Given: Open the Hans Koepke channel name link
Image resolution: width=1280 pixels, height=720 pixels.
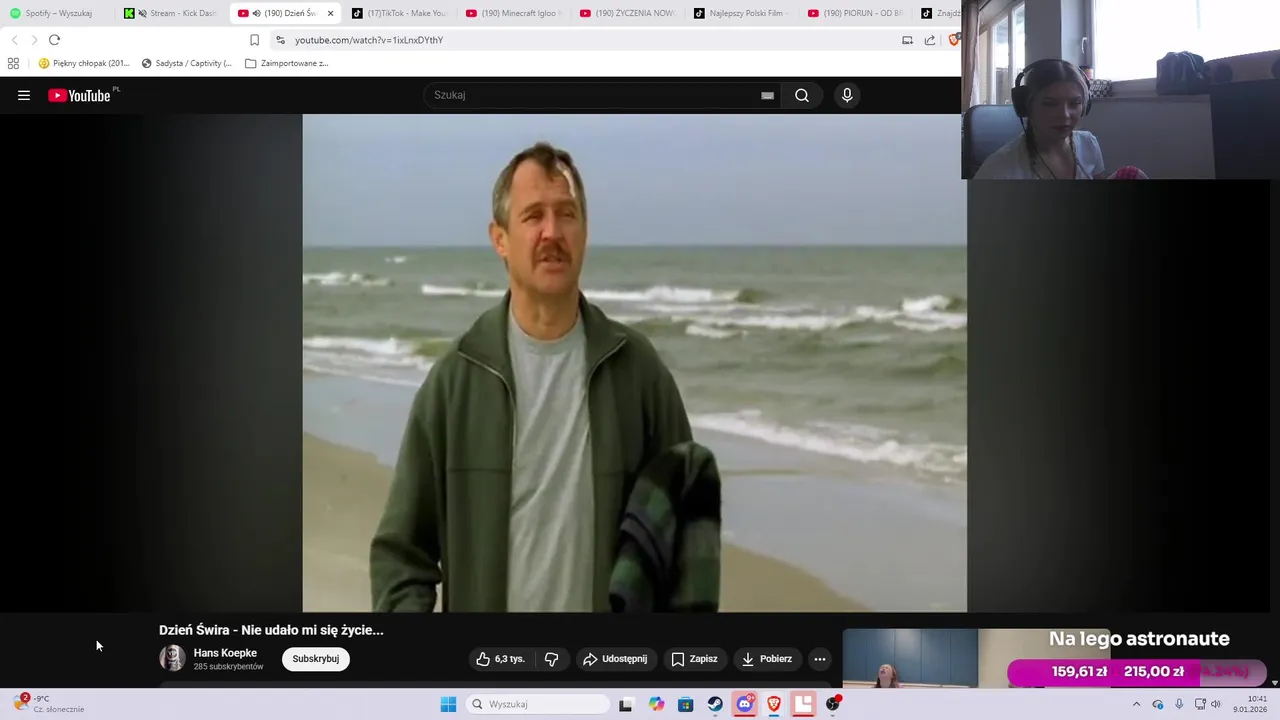Looking at the screenshot, I should (x=225, y=653).
